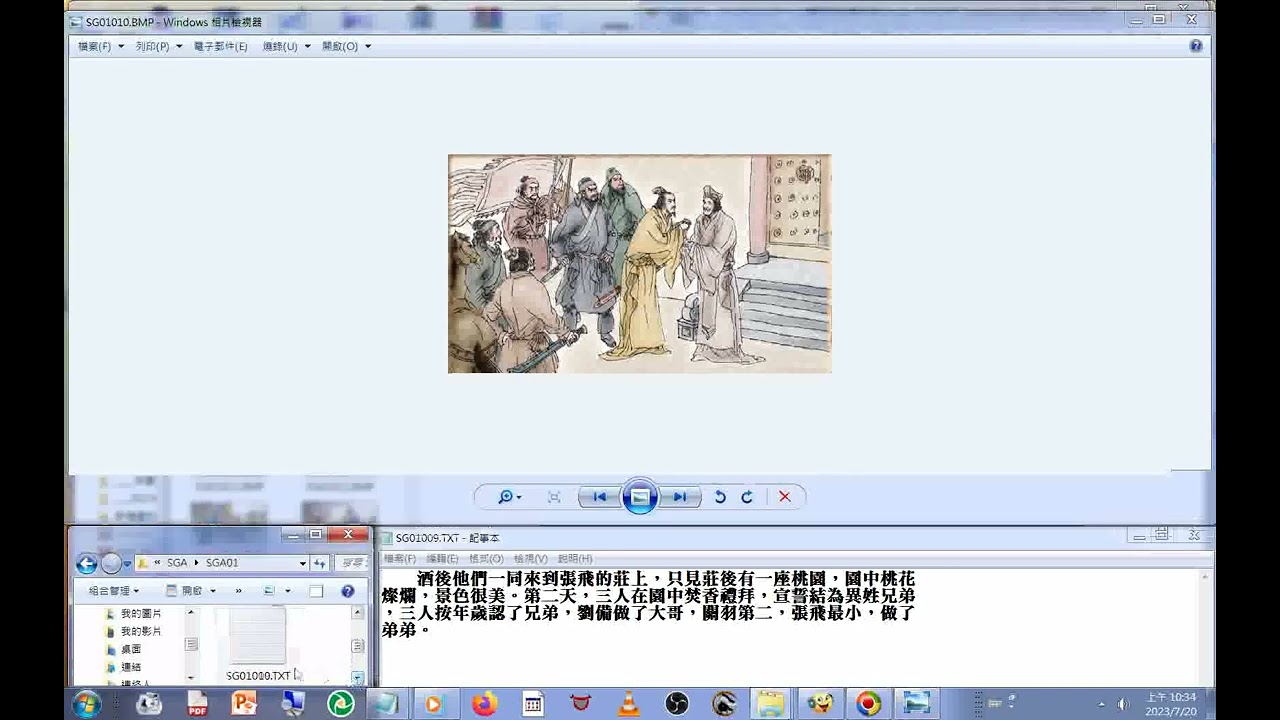Expand the Explorer address bar history dropdown
Screen dimensions: 1280x720
point(302,563)
